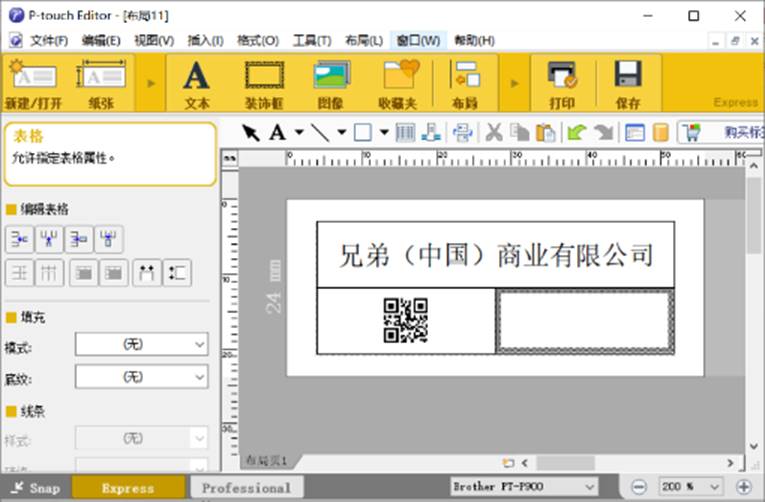Open the rectangle tool dropdown arrow
This screenshot has width=765, height=502.
coord(384,132)
